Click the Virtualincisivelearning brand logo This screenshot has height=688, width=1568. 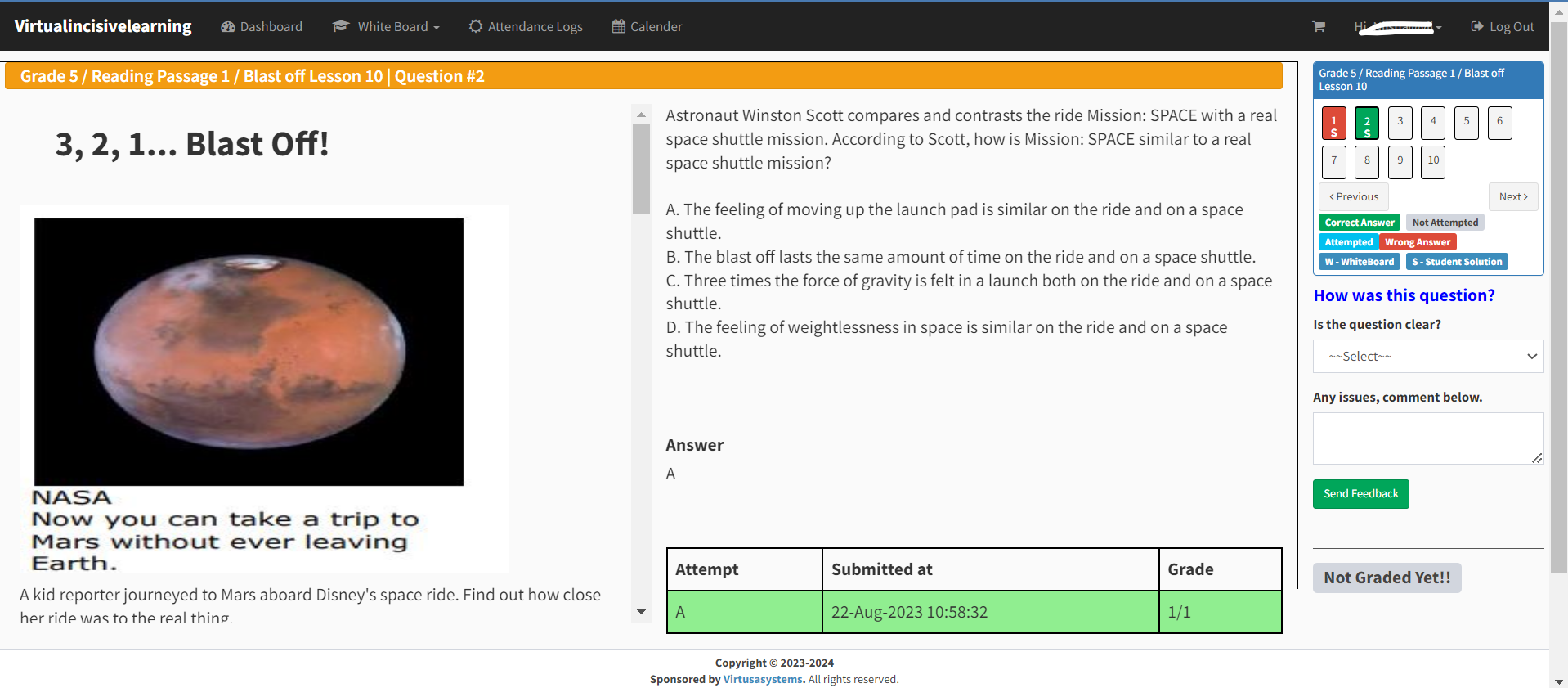(103, 26)
